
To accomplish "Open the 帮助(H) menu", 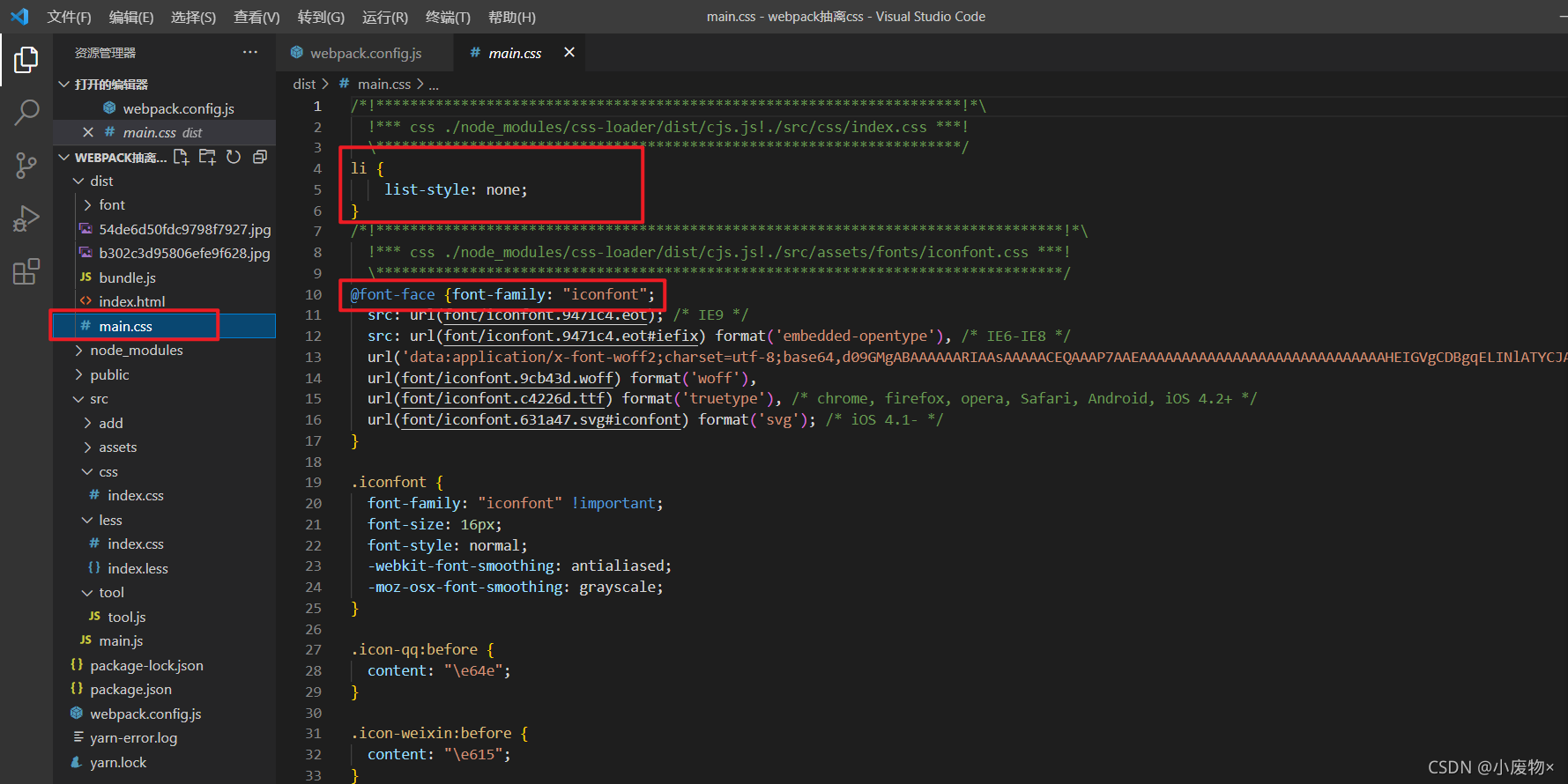I will tap(512, 17).
